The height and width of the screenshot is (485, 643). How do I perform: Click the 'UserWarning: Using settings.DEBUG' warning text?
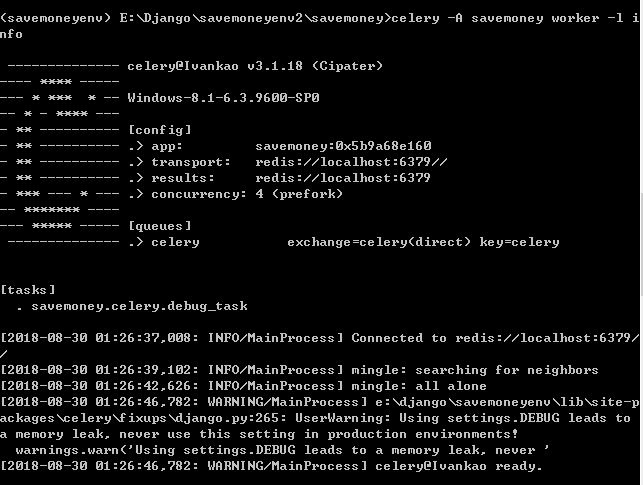coord(427,418)
